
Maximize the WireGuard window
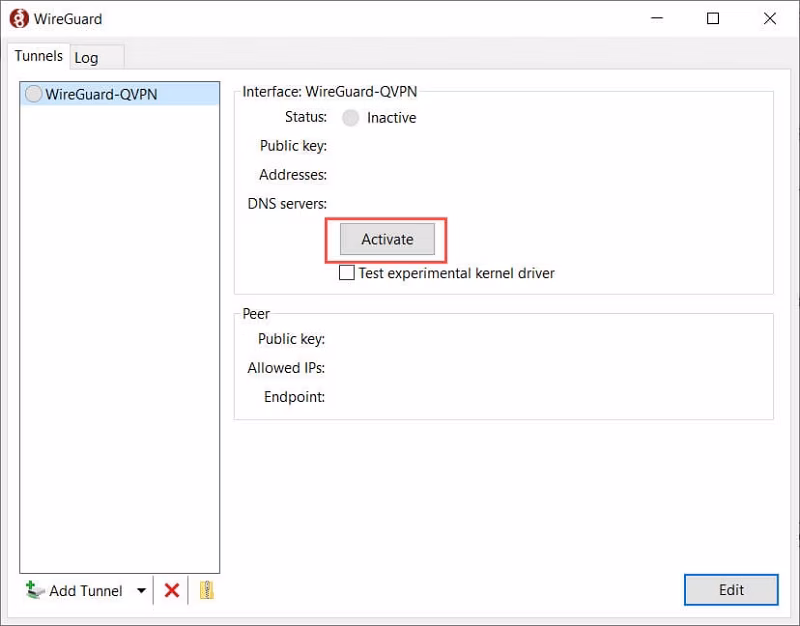click(x=713, y=18)
